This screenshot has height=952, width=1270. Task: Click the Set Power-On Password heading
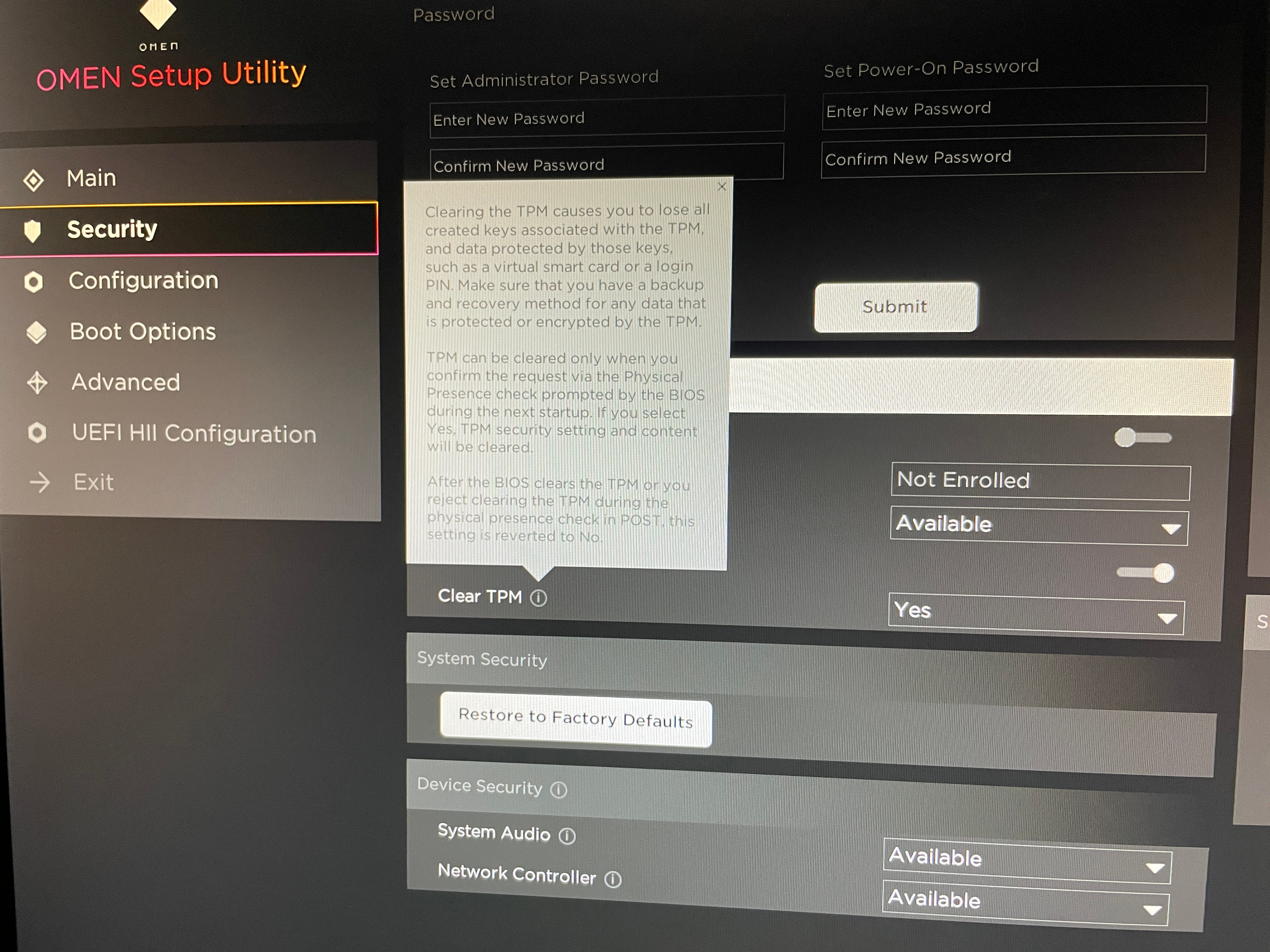(x=931, y=68)
